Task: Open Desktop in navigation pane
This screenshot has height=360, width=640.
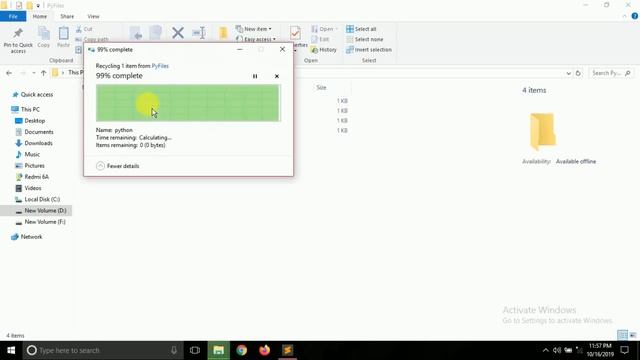Action: (30, 121)
